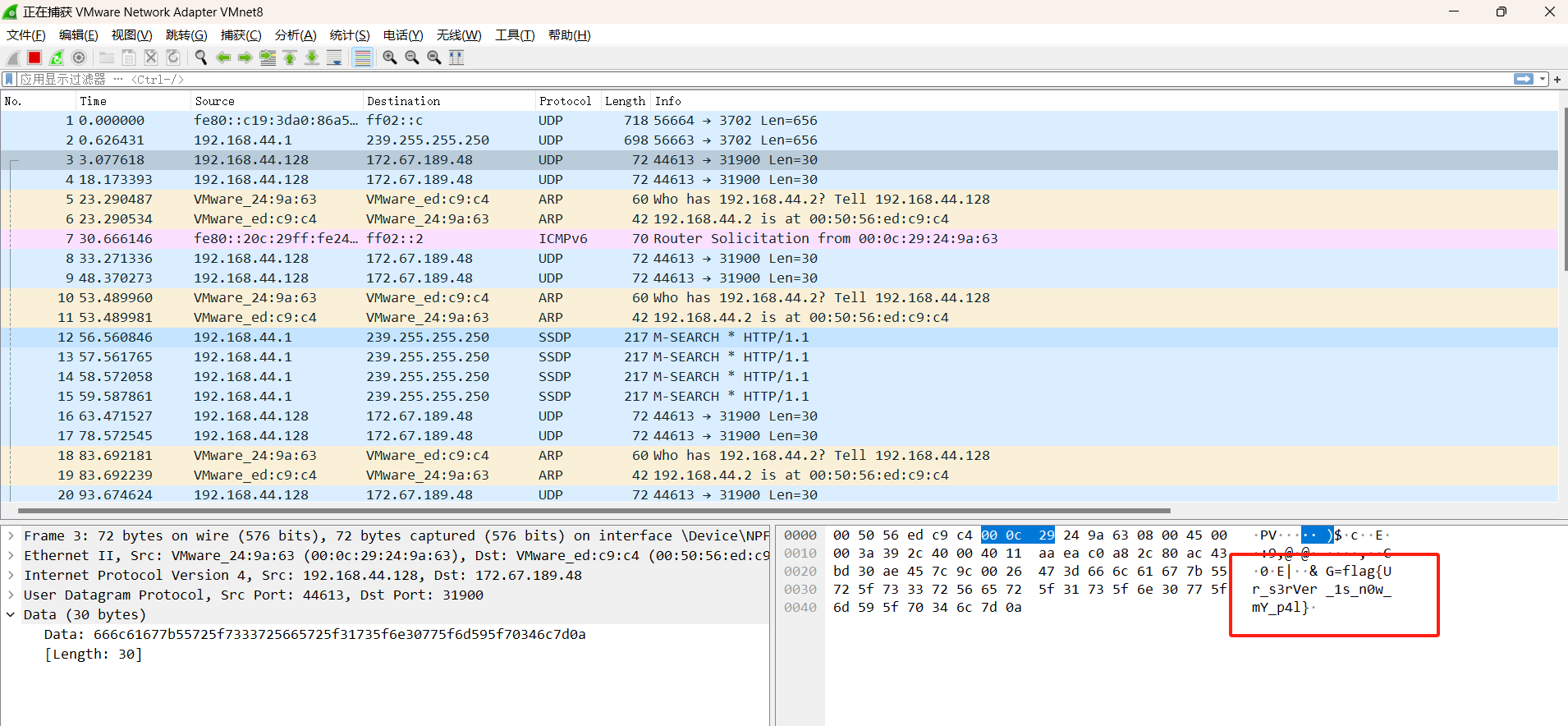Click the display filter input field
The image size is (1568, 726).
[763, 79]
